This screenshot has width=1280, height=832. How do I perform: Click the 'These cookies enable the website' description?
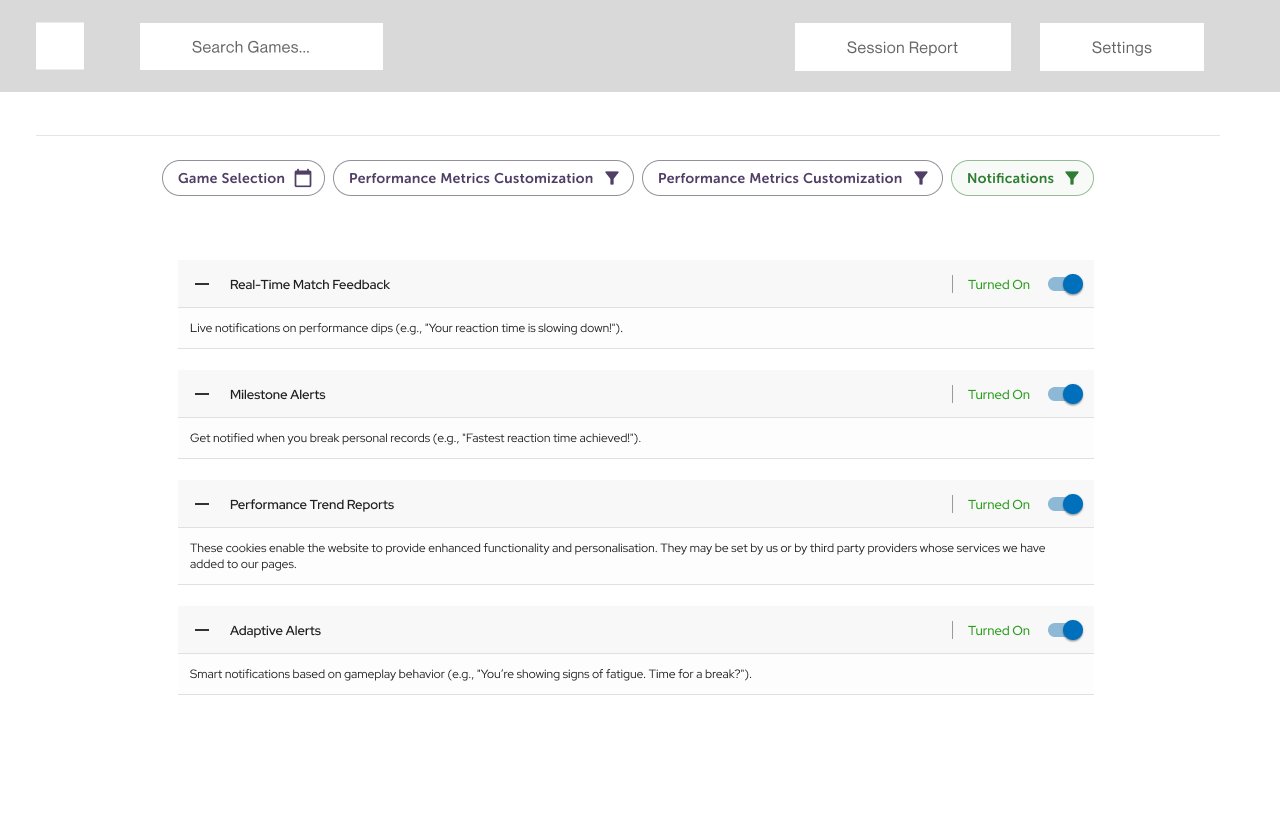[617, 556]
